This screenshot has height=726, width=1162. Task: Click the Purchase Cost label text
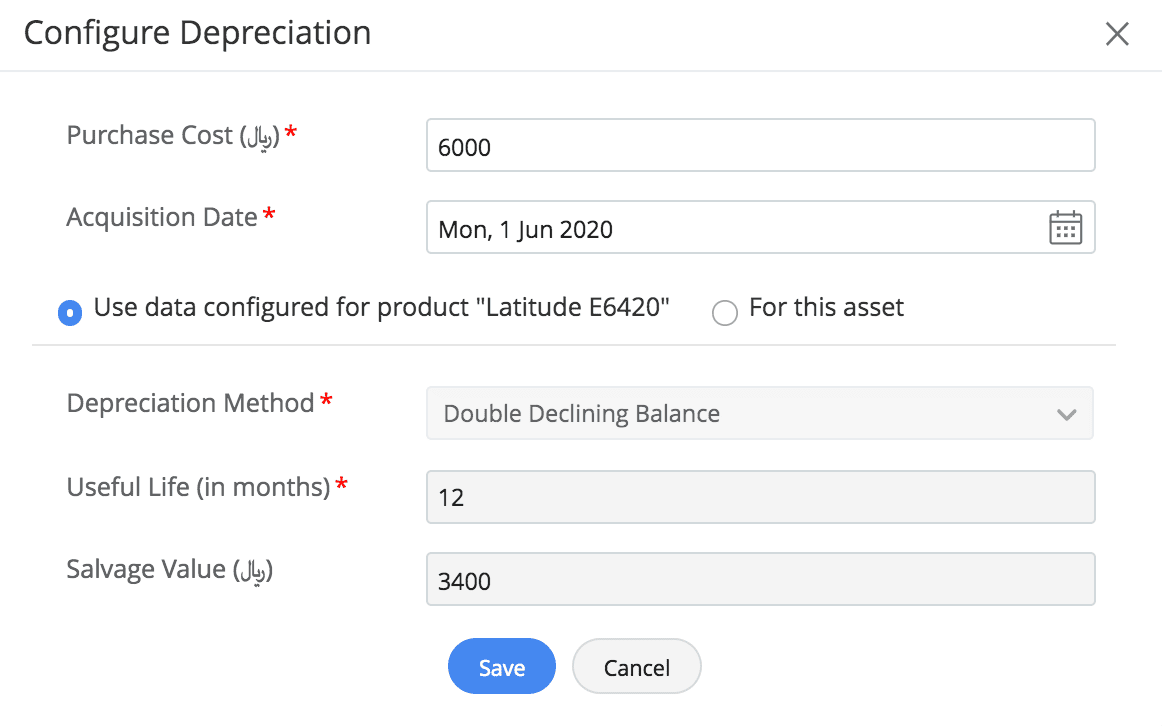click(172, 135)
